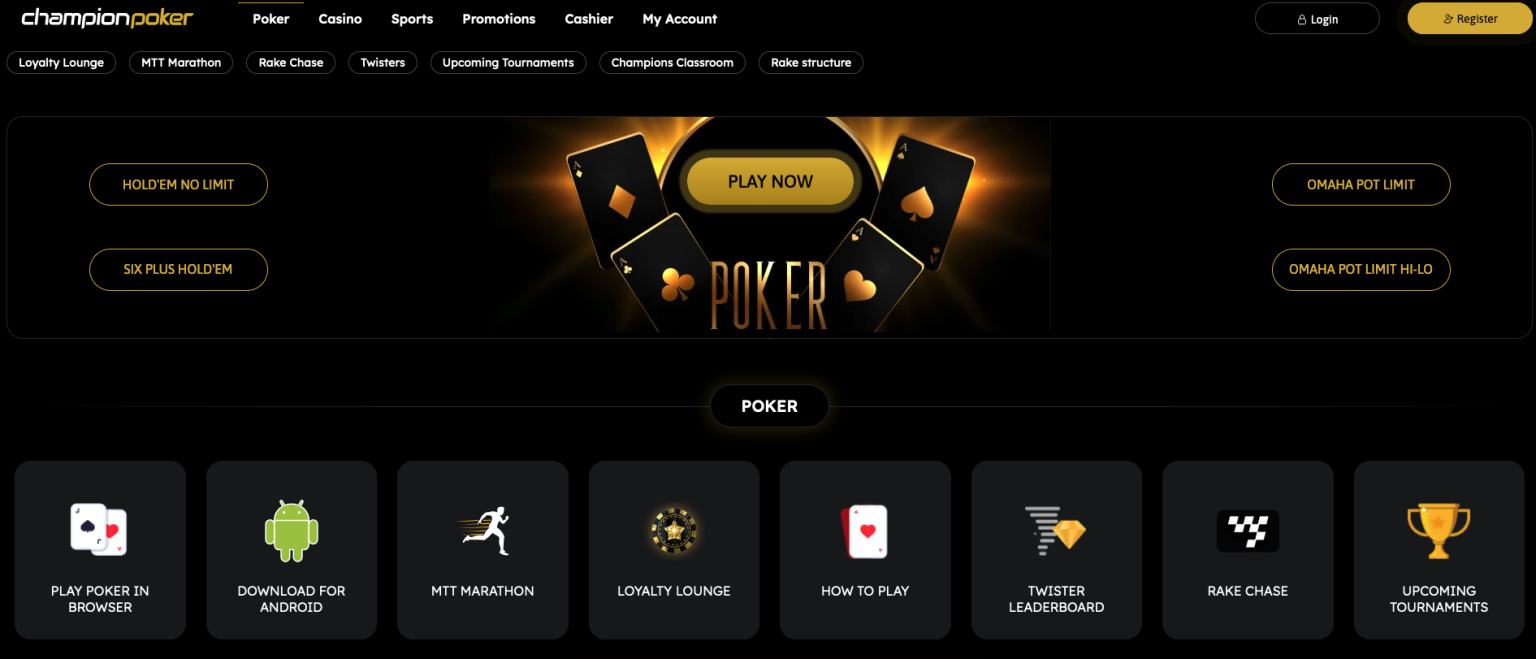Choose the HOLD'EM NO LIMIT button
This screenshot has height=659, width=1536.
(x=178, y=185)
